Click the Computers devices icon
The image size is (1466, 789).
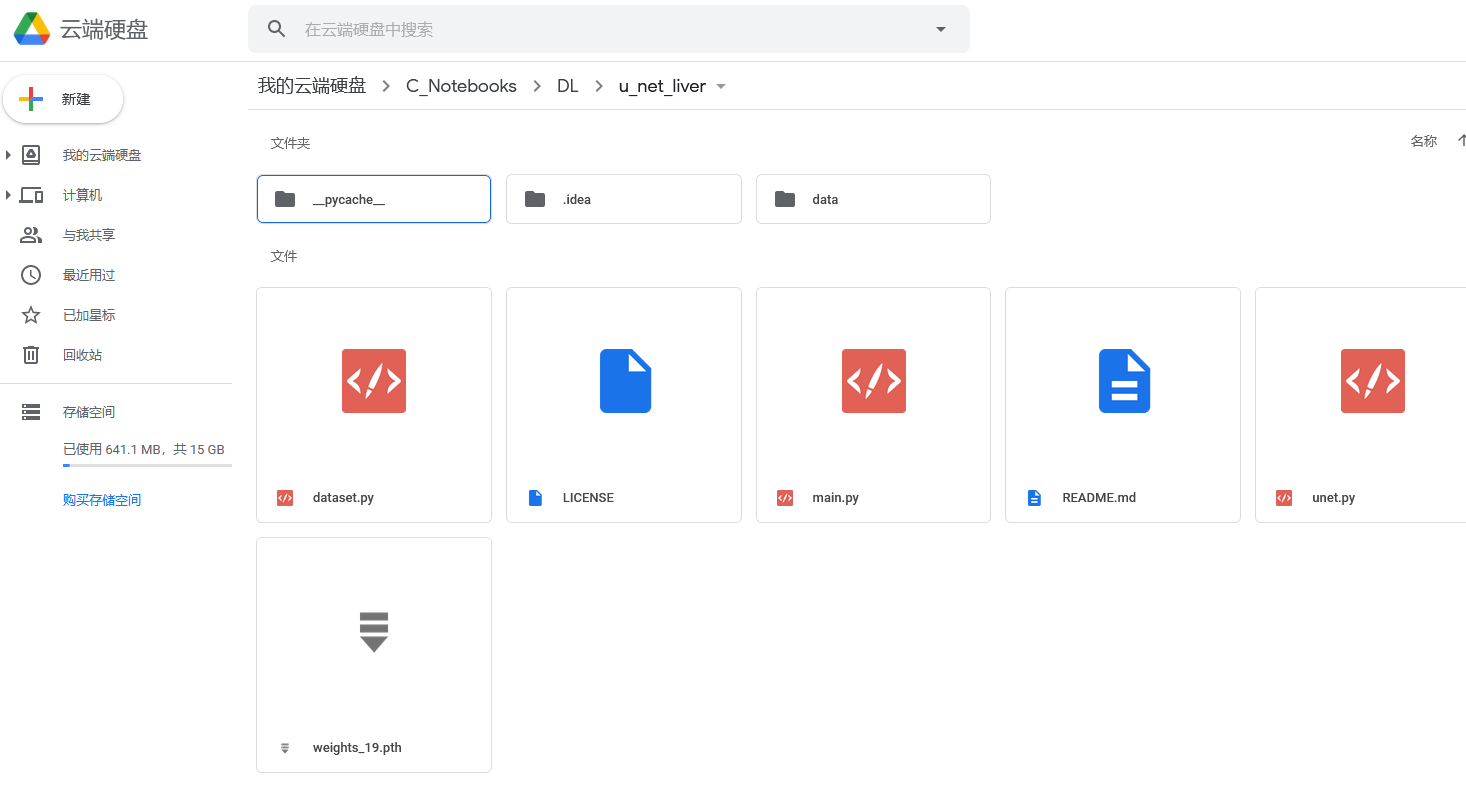31,195
